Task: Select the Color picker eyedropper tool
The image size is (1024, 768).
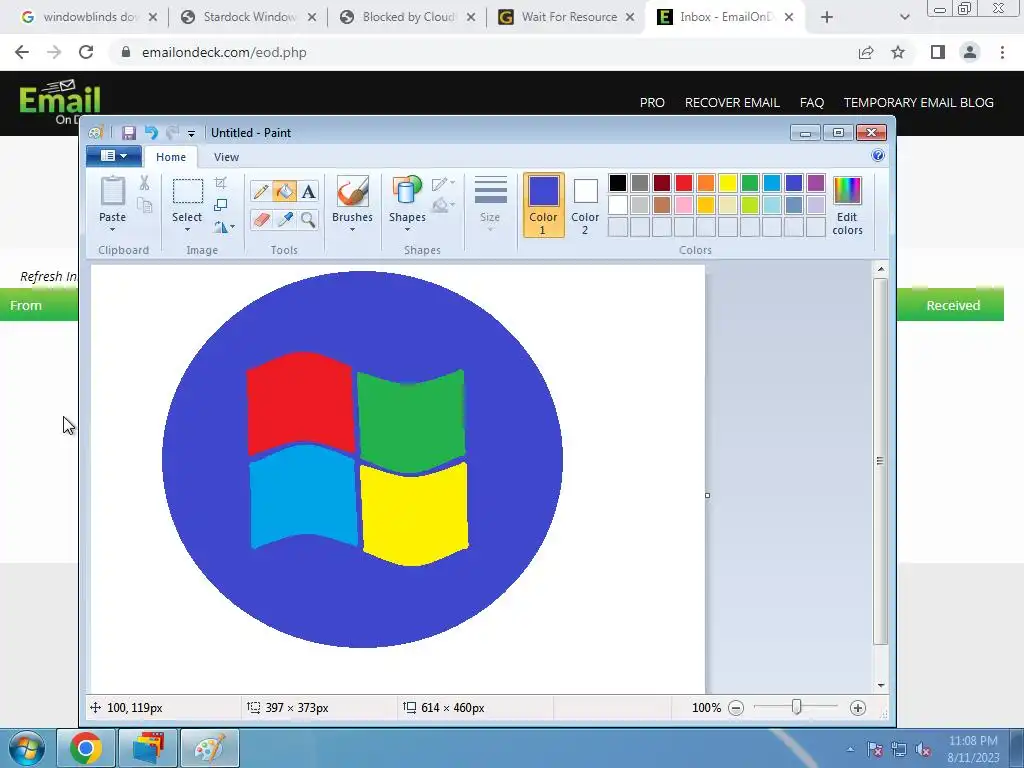Action: [285, 219]
